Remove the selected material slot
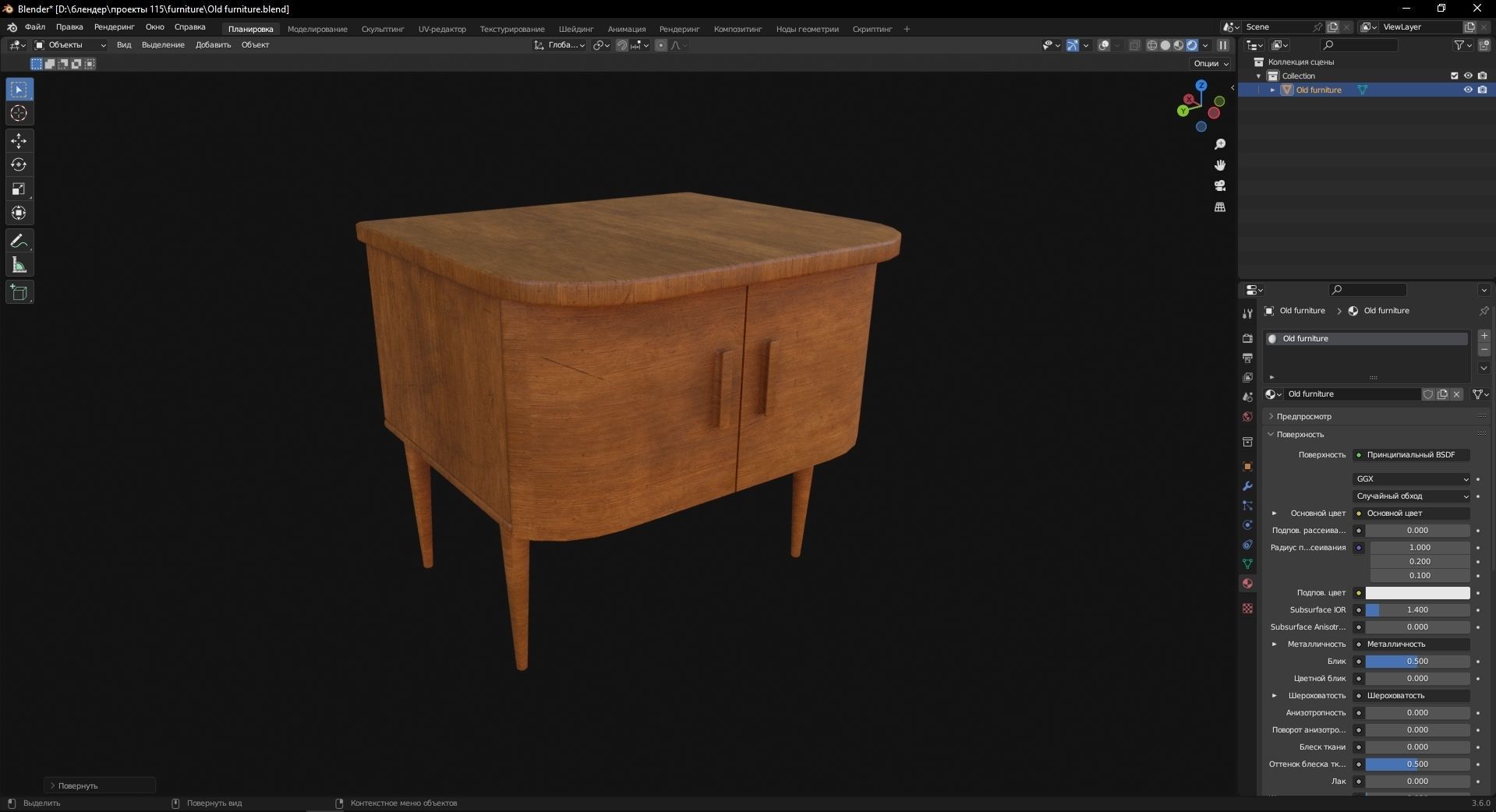This screenshot has height=812, width=1496. pyautogui.click(x=1484, y=350)
